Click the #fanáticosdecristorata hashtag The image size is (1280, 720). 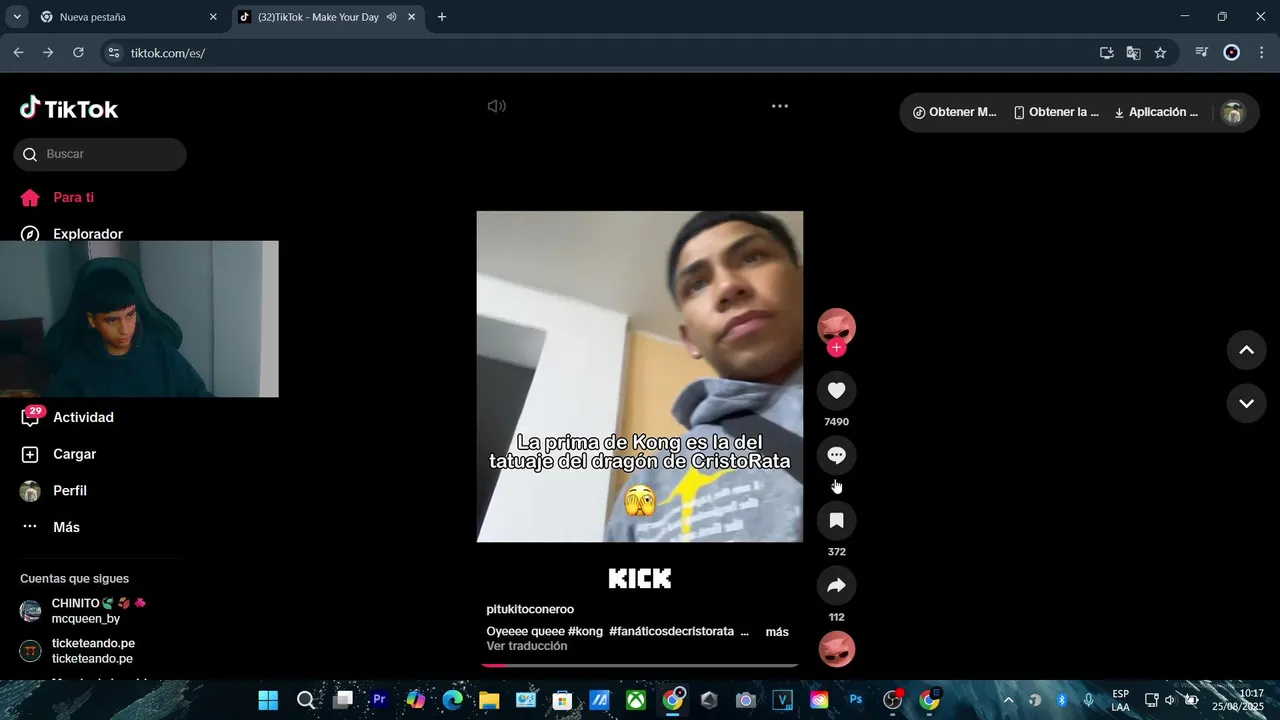click(671, 632)
